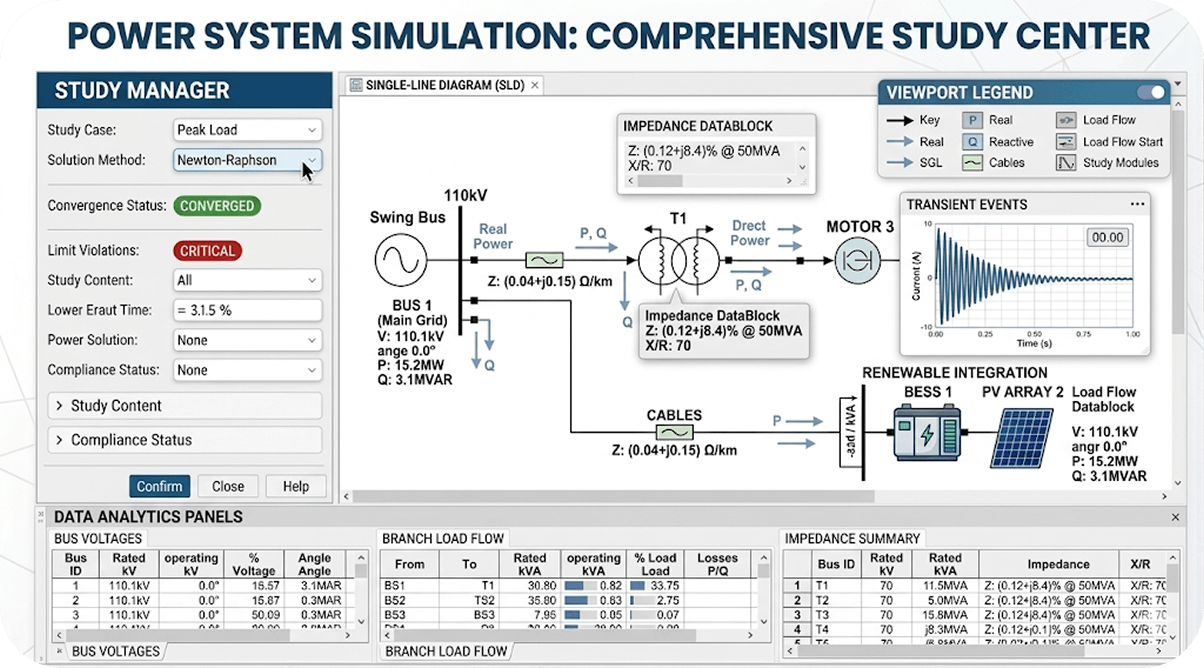This screenshot has height=668, width=1204.
Task: Select the SINGLE-LINE DIAGRAM (SLD) tab
Action: [x=444, y=85]
